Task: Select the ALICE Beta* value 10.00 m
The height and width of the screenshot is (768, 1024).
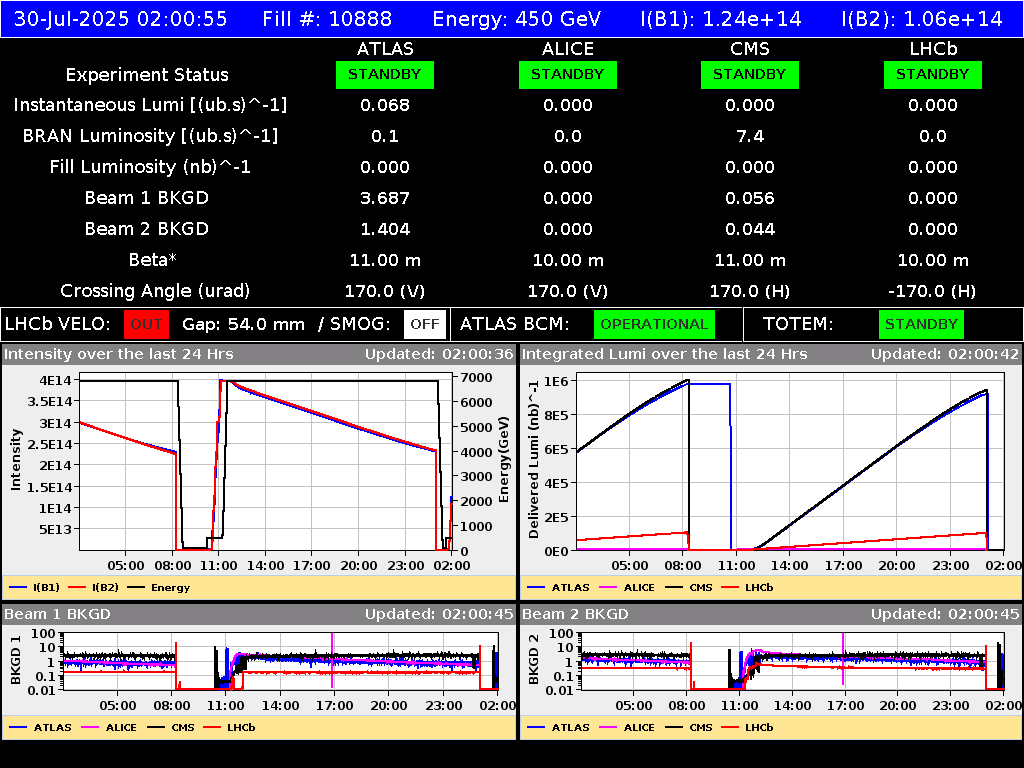Action: [x=568, y=260]
